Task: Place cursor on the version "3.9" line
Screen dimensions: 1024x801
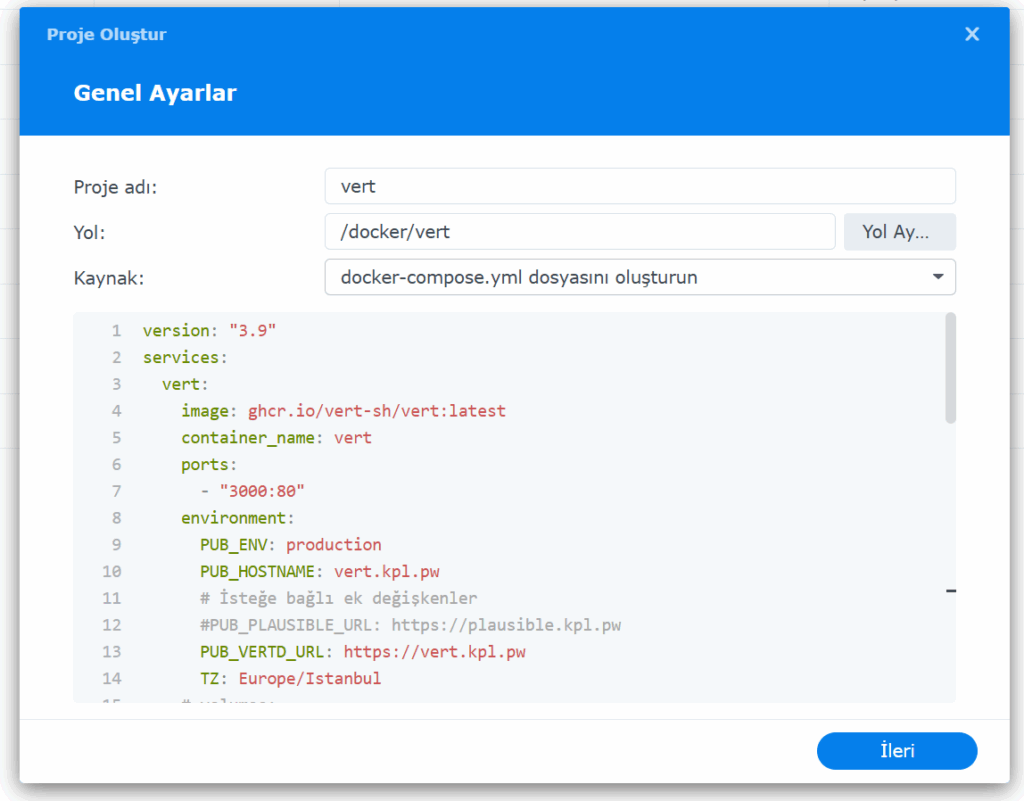Action: pos(209,331)
